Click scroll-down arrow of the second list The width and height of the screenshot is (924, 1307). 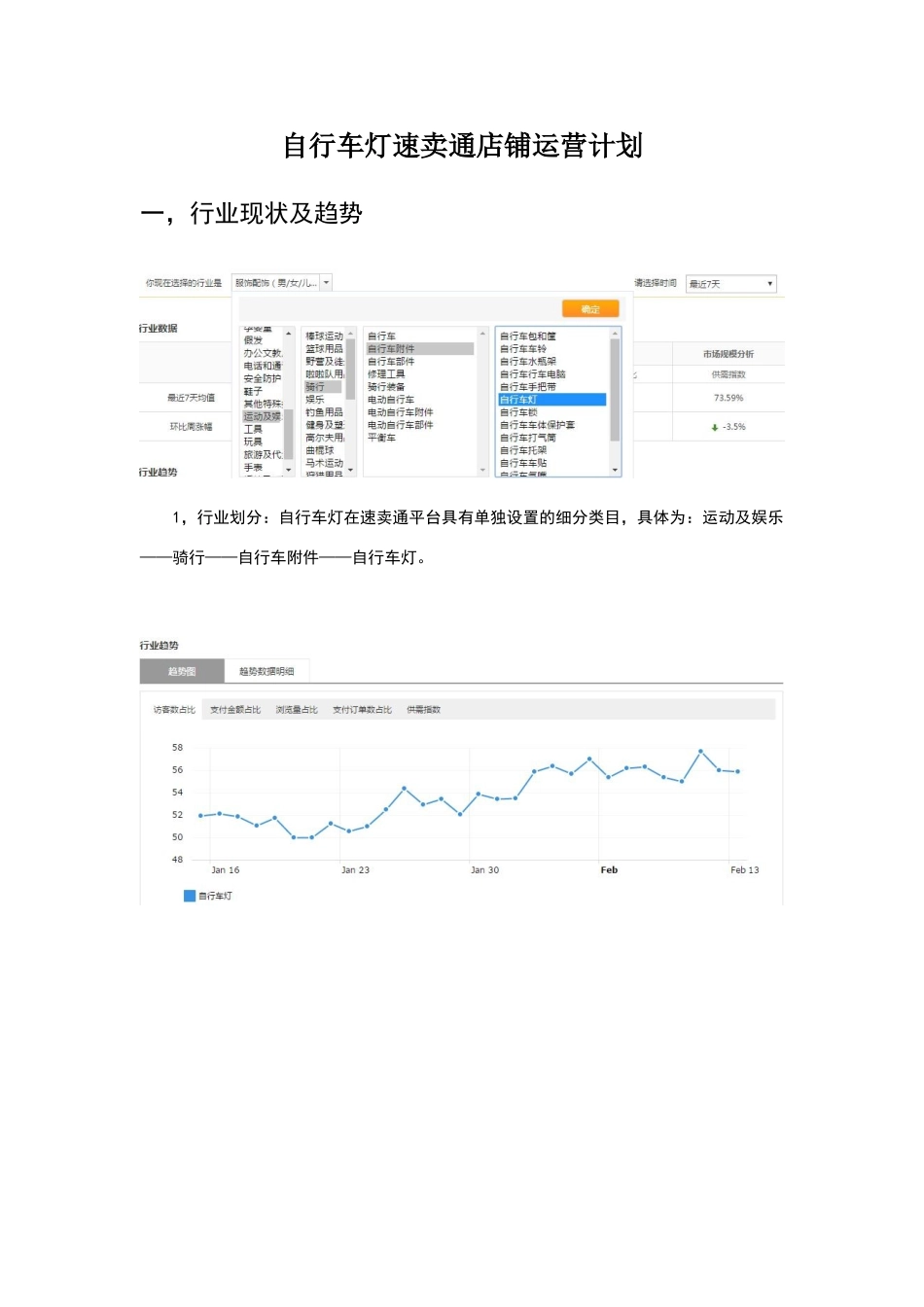click(351, 470)
